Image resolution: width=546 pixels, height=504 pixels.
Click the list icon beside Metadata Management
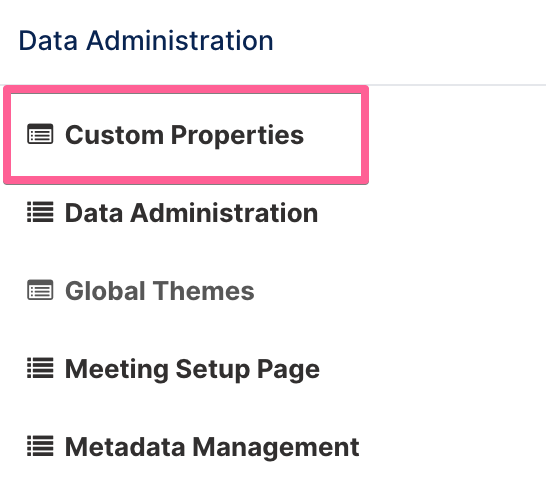[40, 446]
